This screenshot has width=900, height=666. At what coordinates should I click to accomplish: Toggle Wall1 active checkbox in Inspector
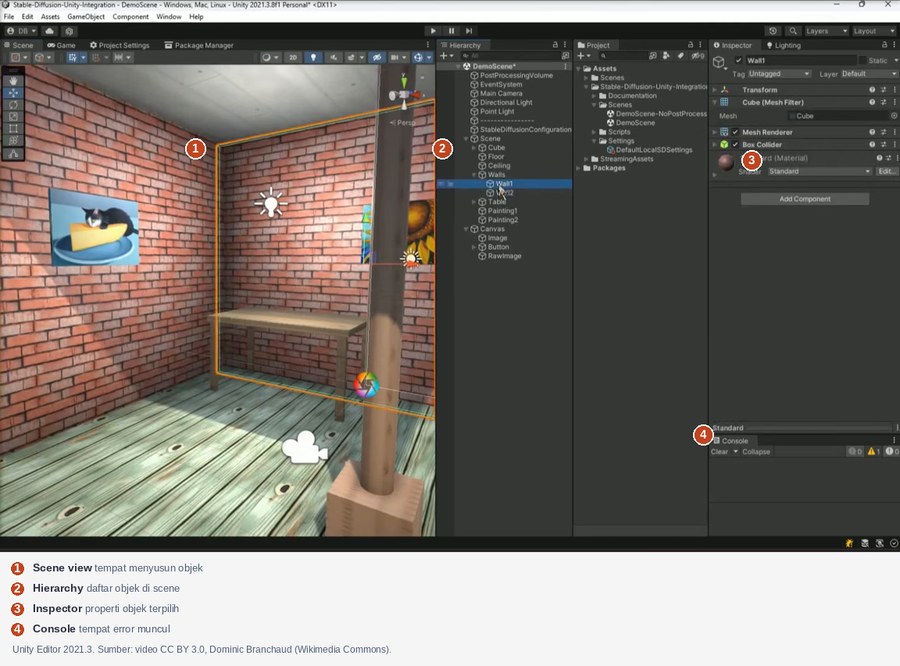click(738, 60)
